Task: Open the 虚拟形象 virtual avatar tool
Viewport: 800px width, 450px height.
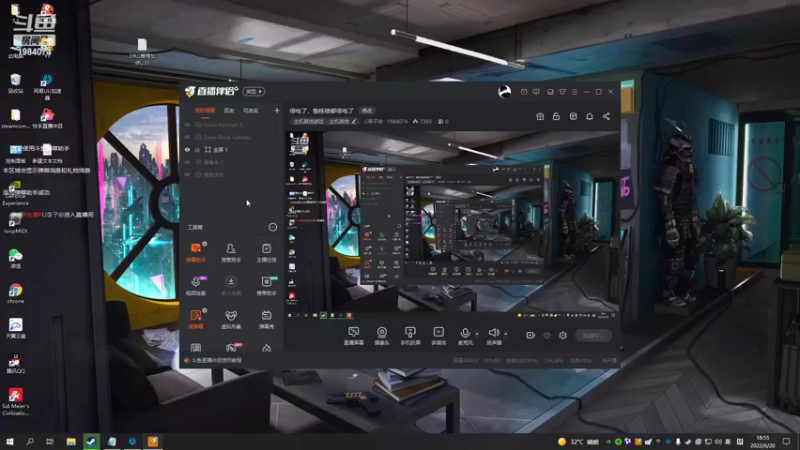Action: [231, 319]
